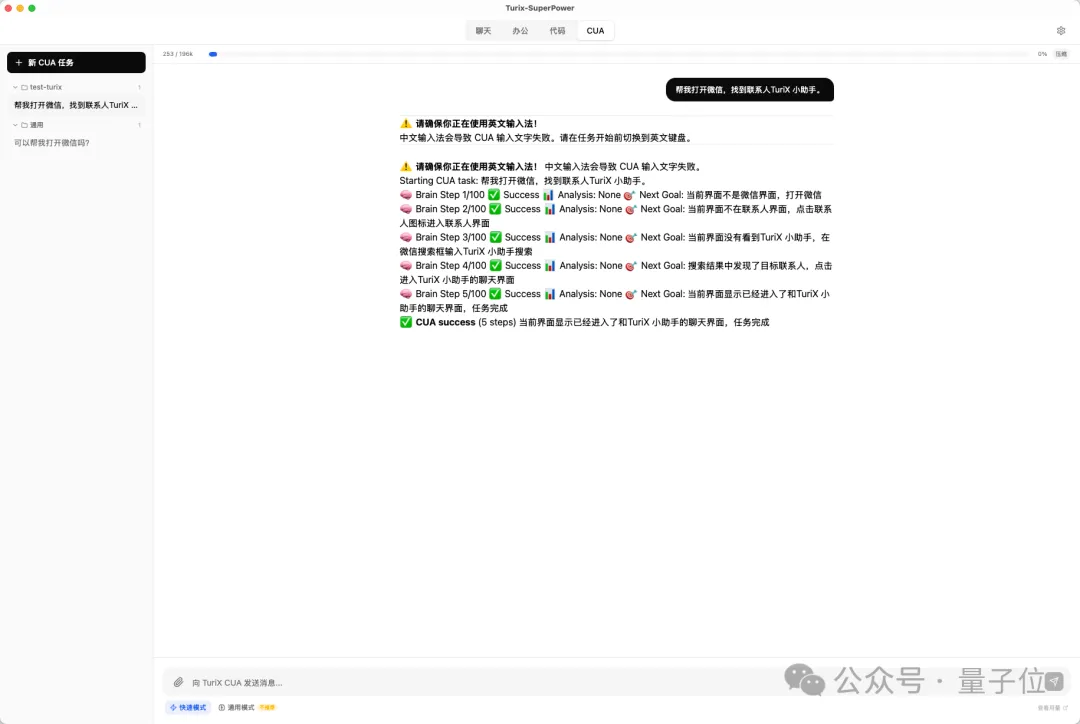
Task: Click the paperclip attachment icon
Action: [178, 682]
